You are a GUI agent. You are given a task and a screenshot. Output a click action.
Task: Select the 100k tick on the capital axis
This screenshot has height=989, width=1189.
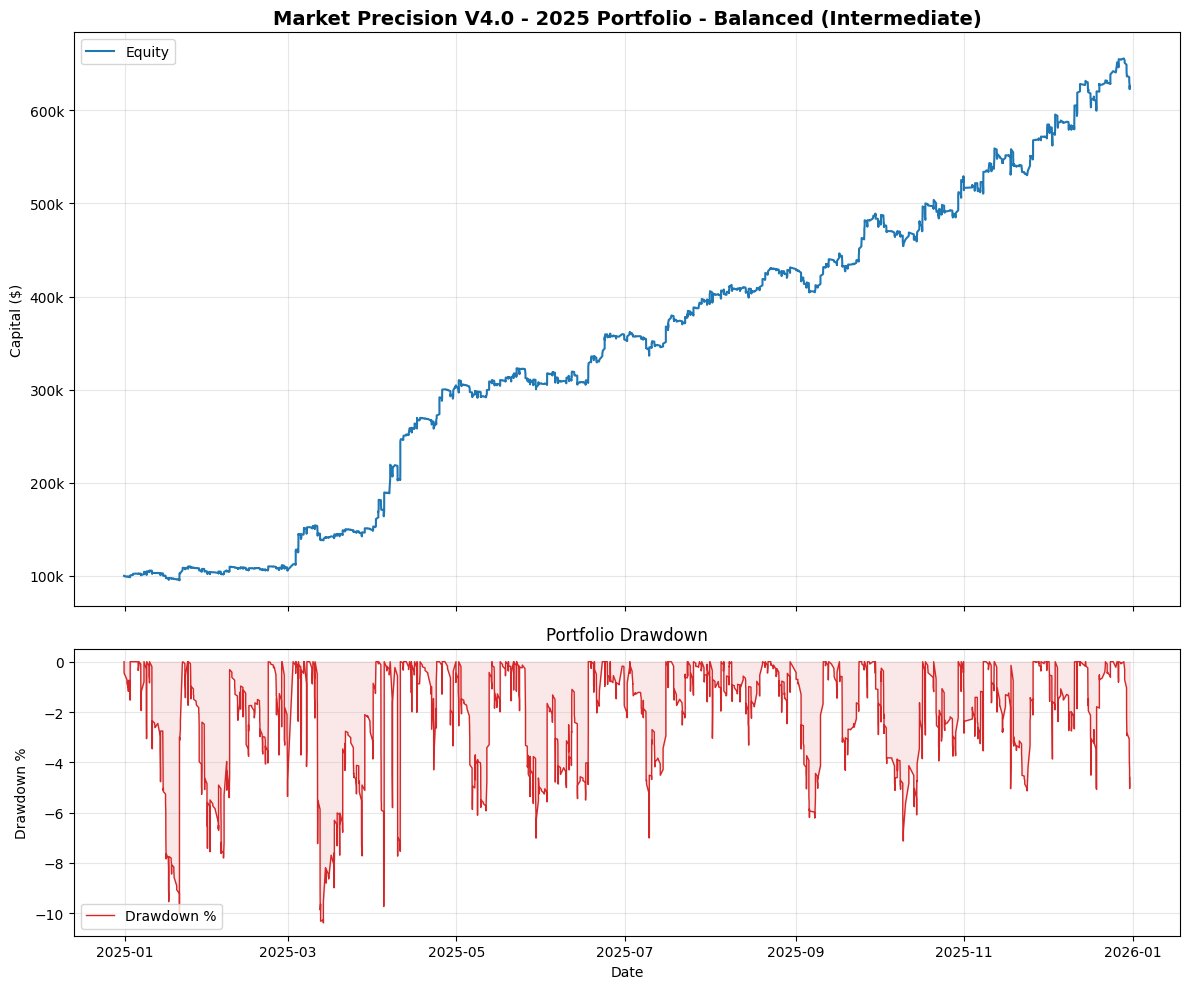coord(46,575)
